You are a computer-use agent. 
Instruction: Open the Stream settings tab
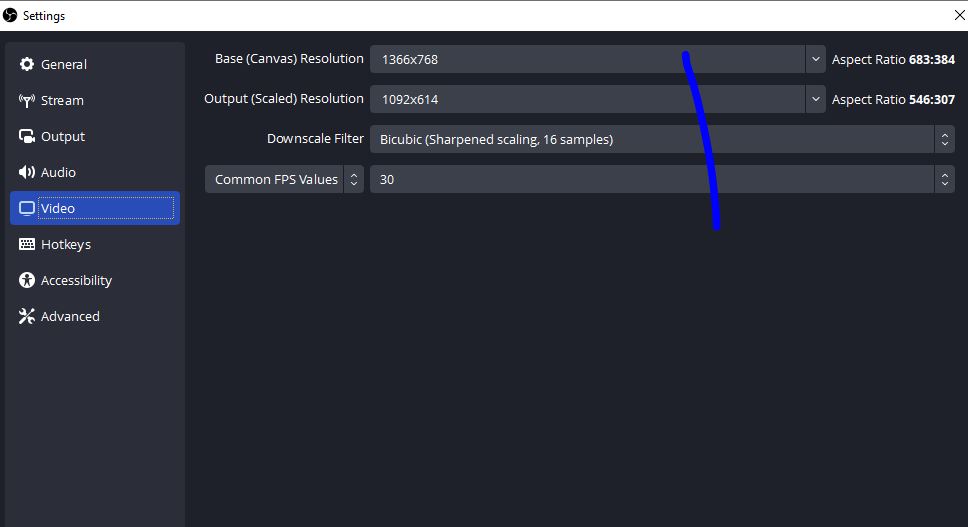(x=62, y=100)
